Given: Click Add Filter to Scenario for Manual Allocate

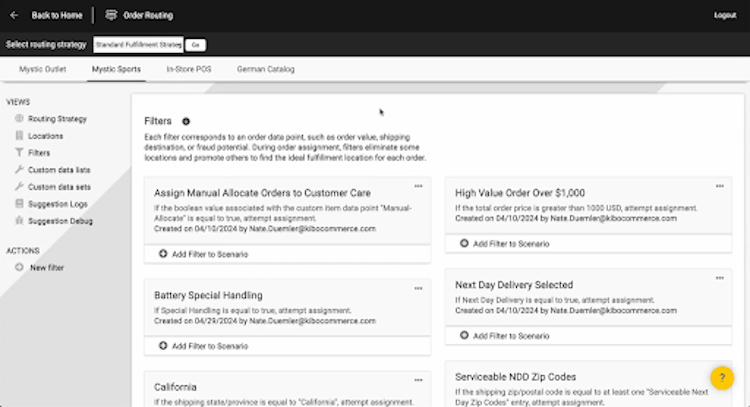Looking at the screenshot, I should coord(210,254).
